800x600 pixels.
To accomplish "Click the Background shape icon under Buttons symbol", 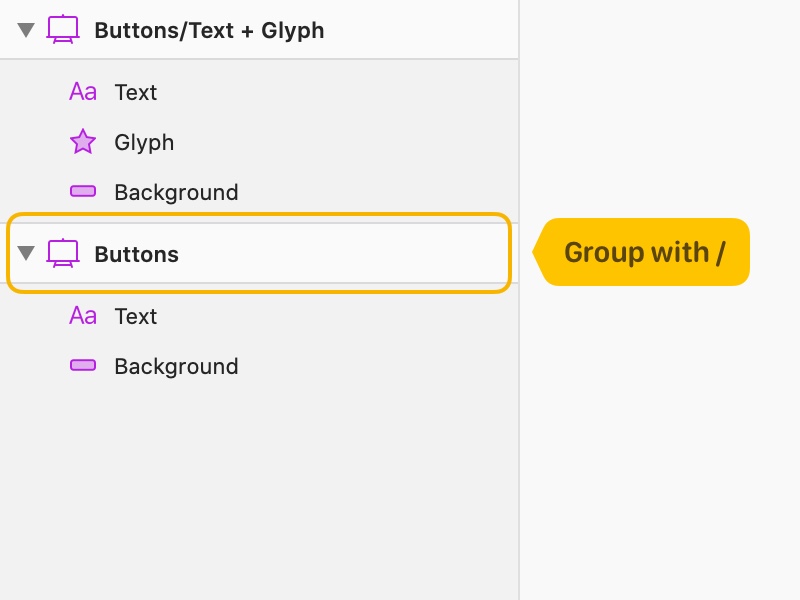I will tap(83, 365).
